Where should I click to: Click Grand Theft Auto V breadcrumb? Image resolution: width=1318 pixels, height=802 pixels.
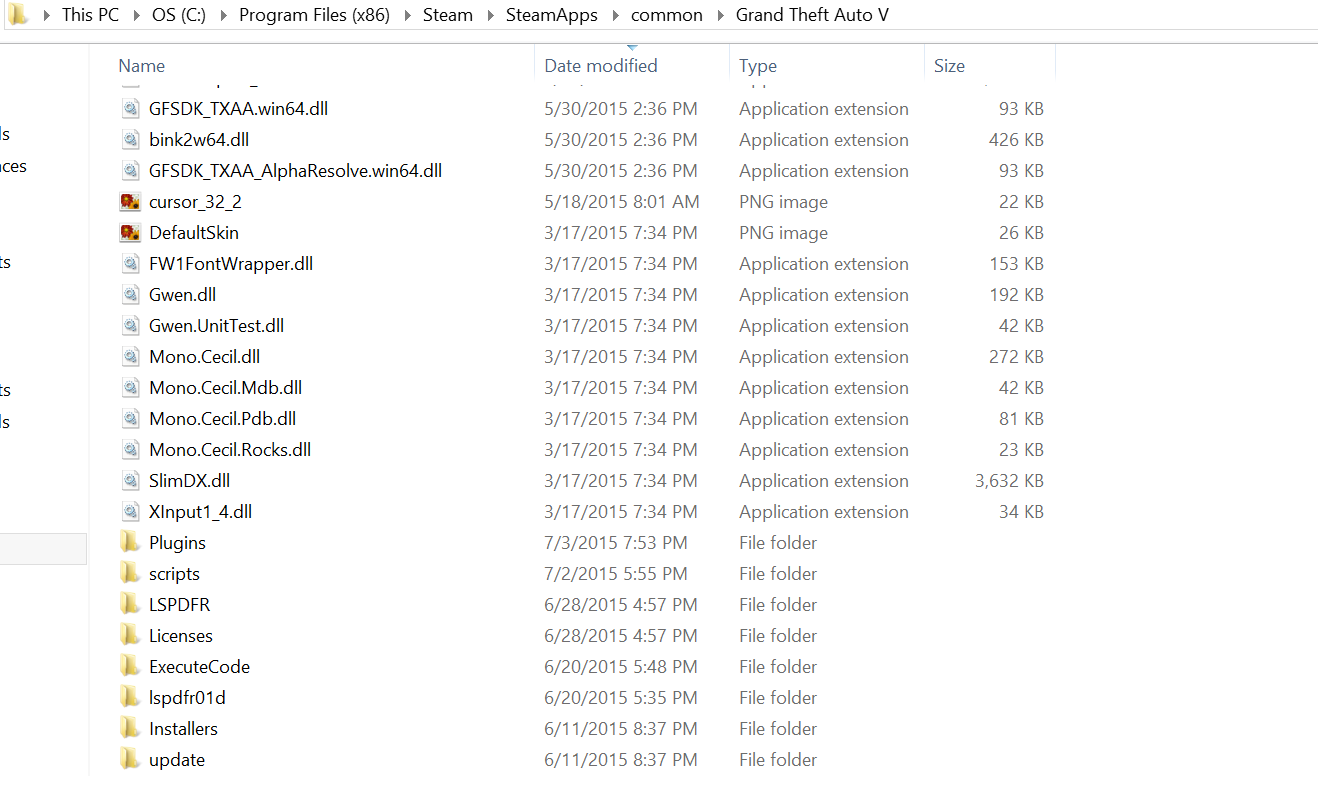(812, 15)
